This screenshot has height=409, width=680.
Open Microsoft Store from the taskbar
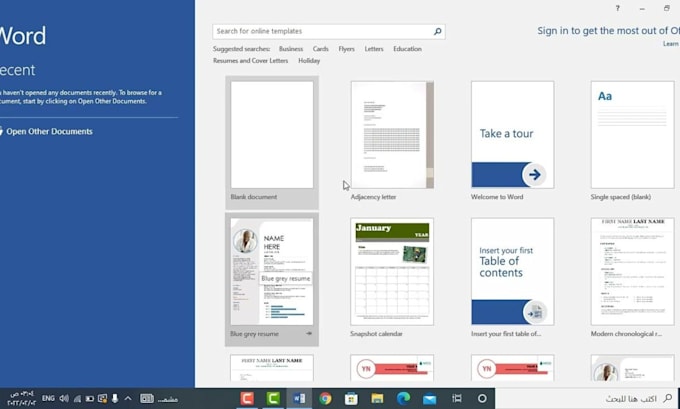(351, 398)
